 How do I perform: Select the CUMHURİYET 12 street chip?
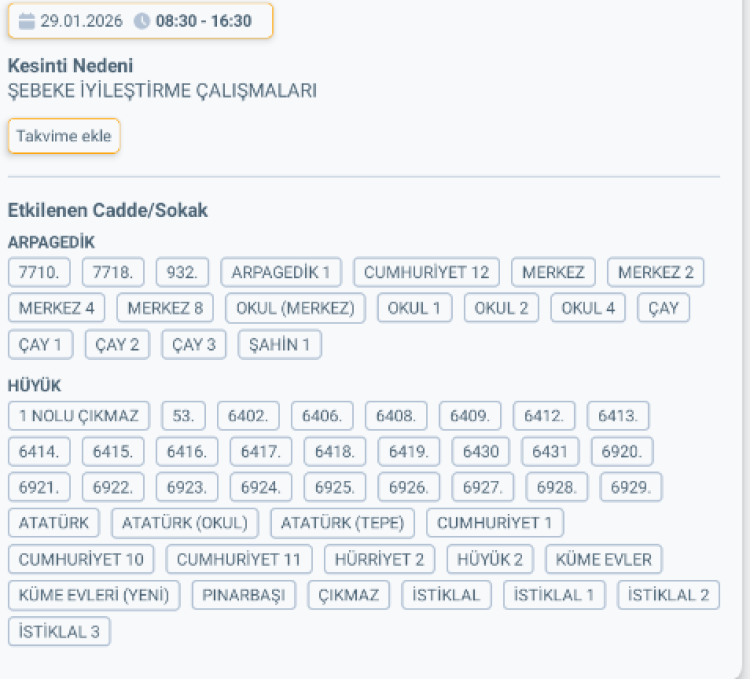click(x=426, y=272)
